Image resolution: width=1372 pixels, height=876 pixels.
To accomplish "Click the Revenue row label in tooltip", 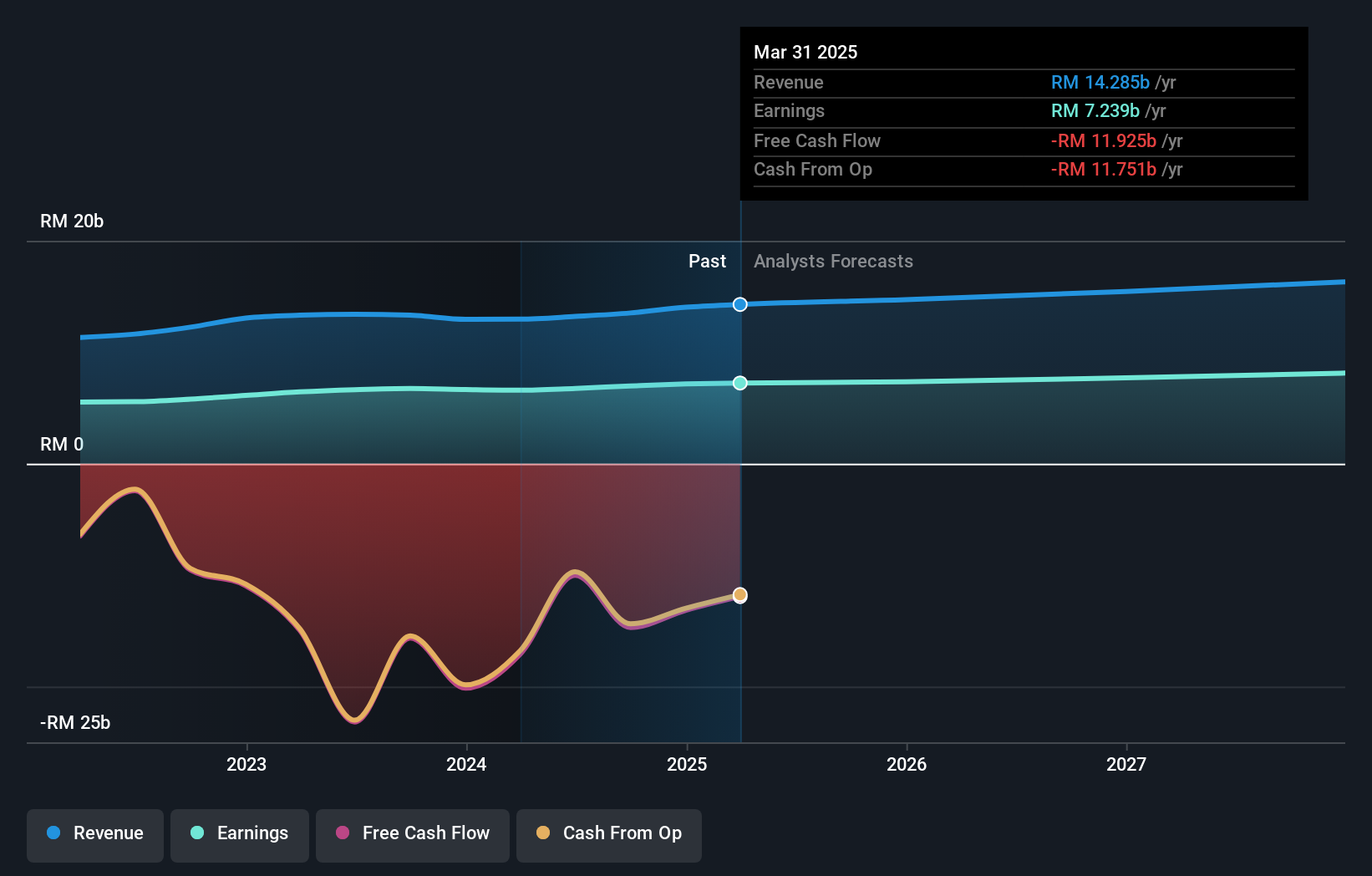I will click(x=789, y=82).
